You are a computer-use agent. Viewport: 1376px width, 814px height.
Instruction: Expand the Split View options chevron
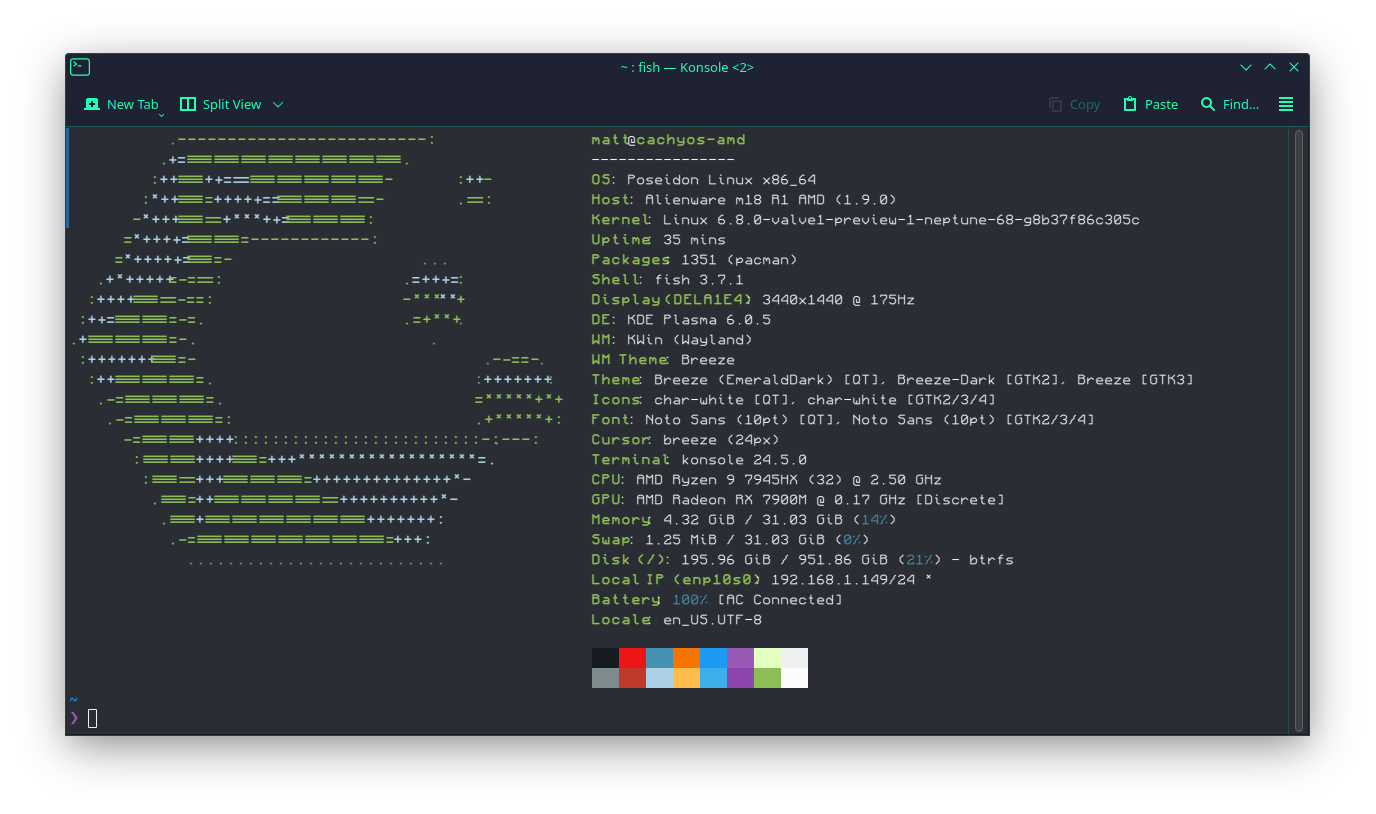(x=278, y=104)
